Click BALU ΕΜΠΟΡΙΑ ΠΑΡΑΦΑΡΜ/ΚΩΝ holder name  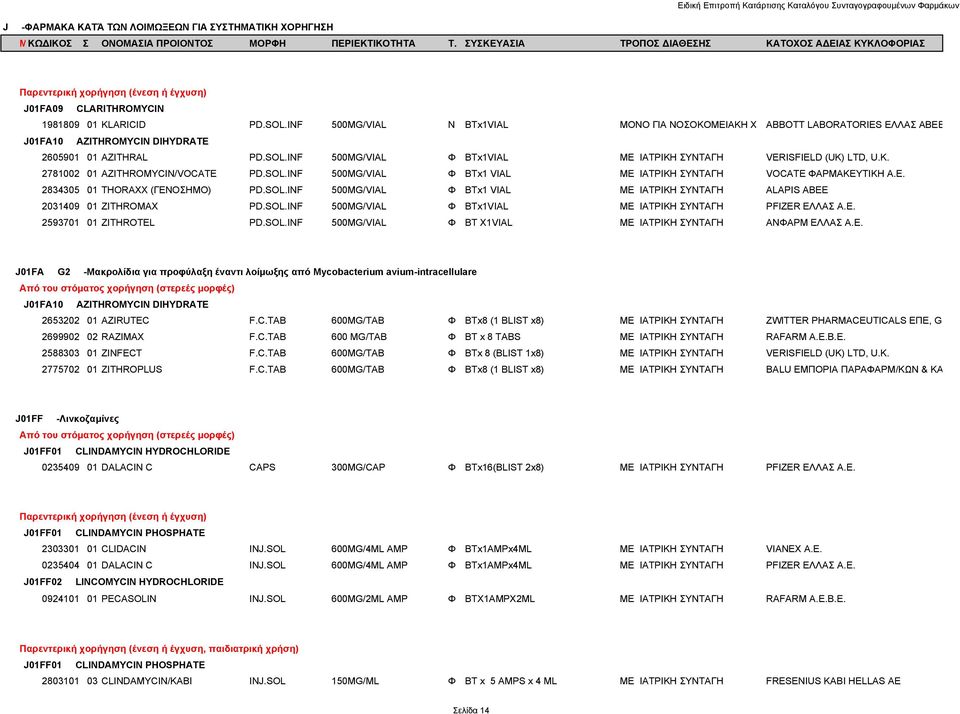click(x=854, y=370)
